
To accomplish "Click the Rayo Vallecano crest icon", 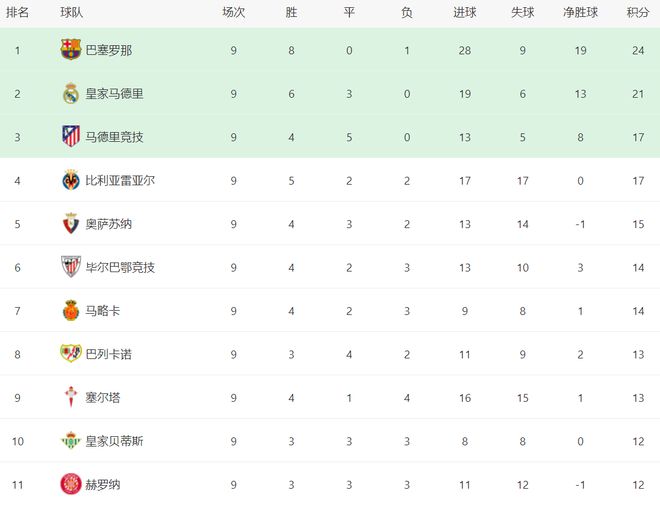I will pyautogui.click(x=71, y=353).
